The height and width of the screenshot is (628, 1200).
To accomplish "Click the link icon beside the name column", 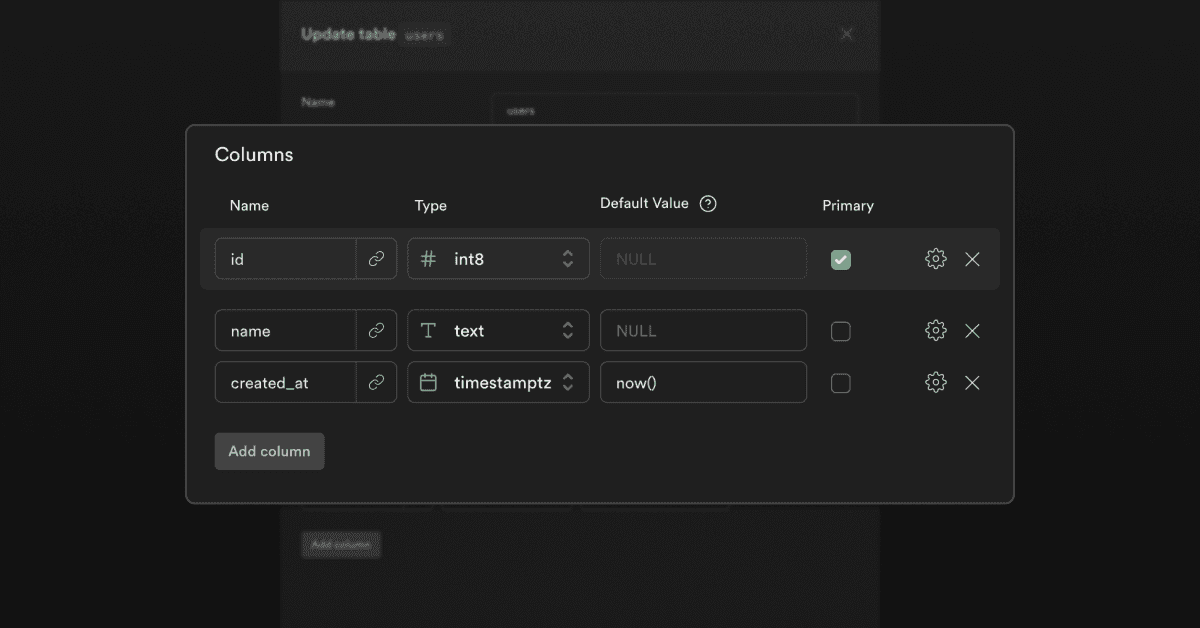I will 376,331.
